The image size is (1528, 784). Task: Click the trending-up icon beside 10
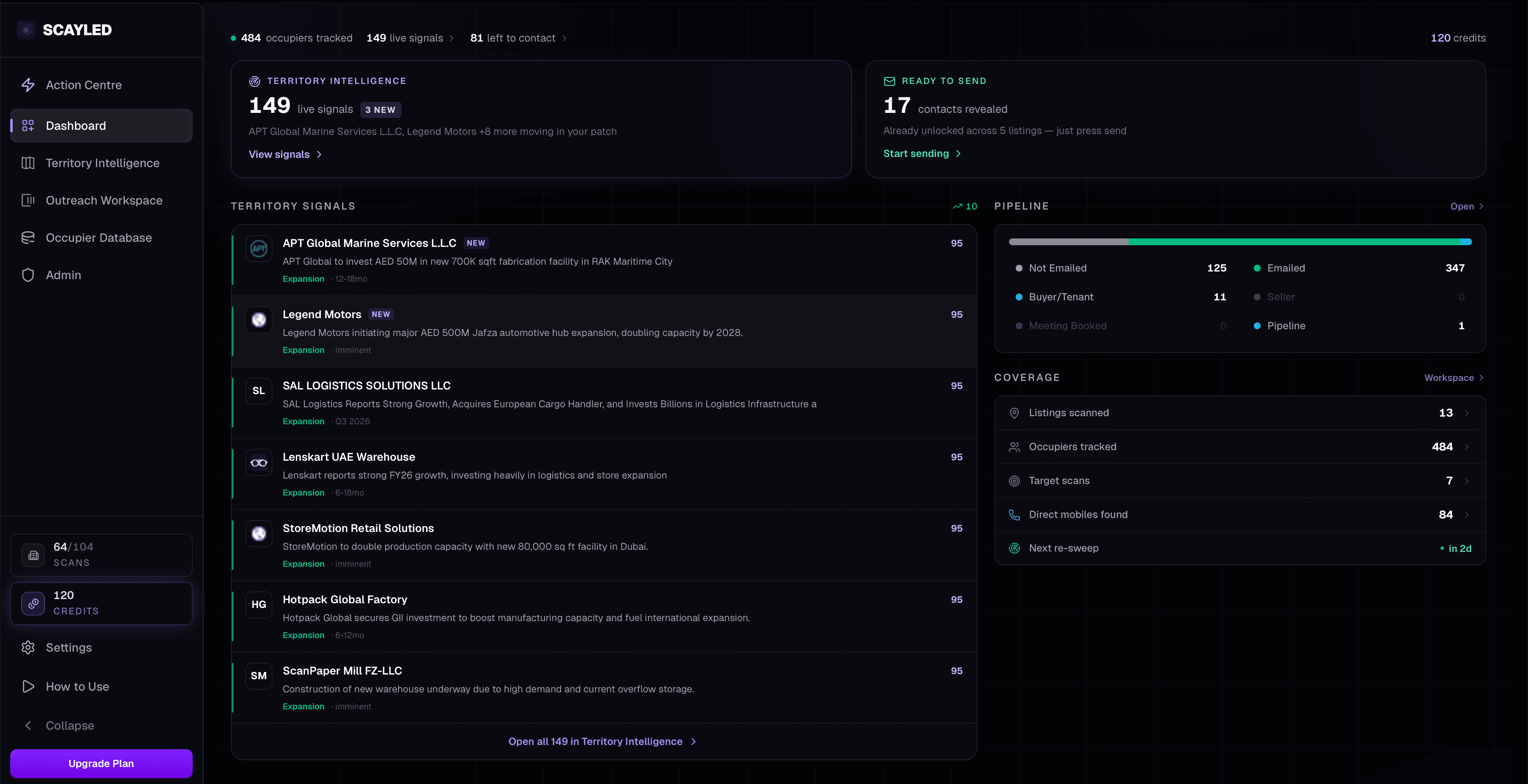(957, 206)
